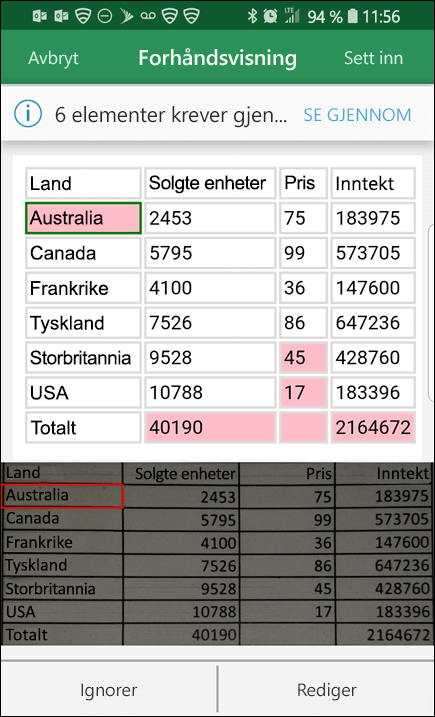The height and width of the screenshot is (717, 435).
Task: Tap the Ignorer button
Action: (109, 690)
